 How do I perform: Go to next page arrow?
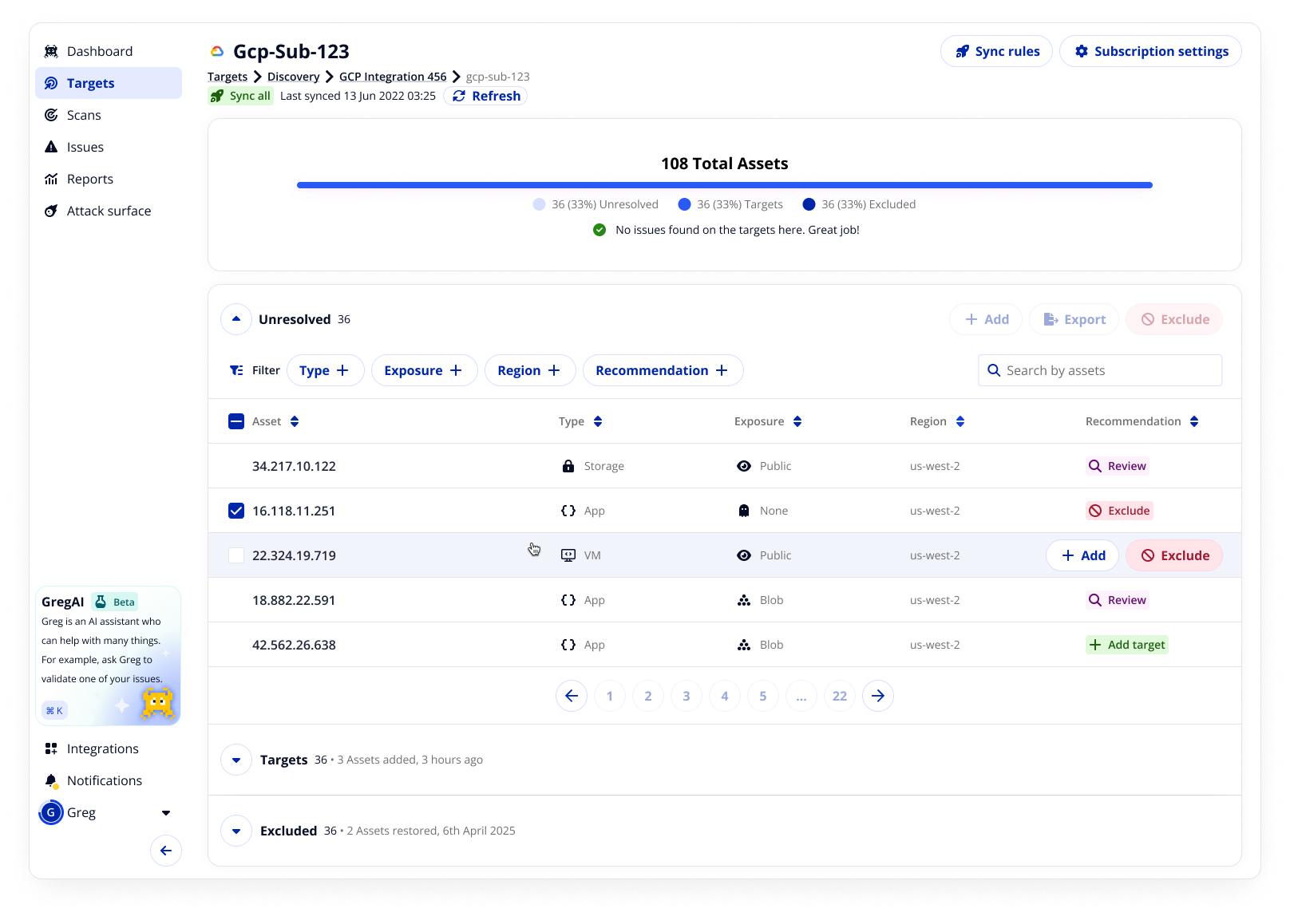click(x=877, y=696)
